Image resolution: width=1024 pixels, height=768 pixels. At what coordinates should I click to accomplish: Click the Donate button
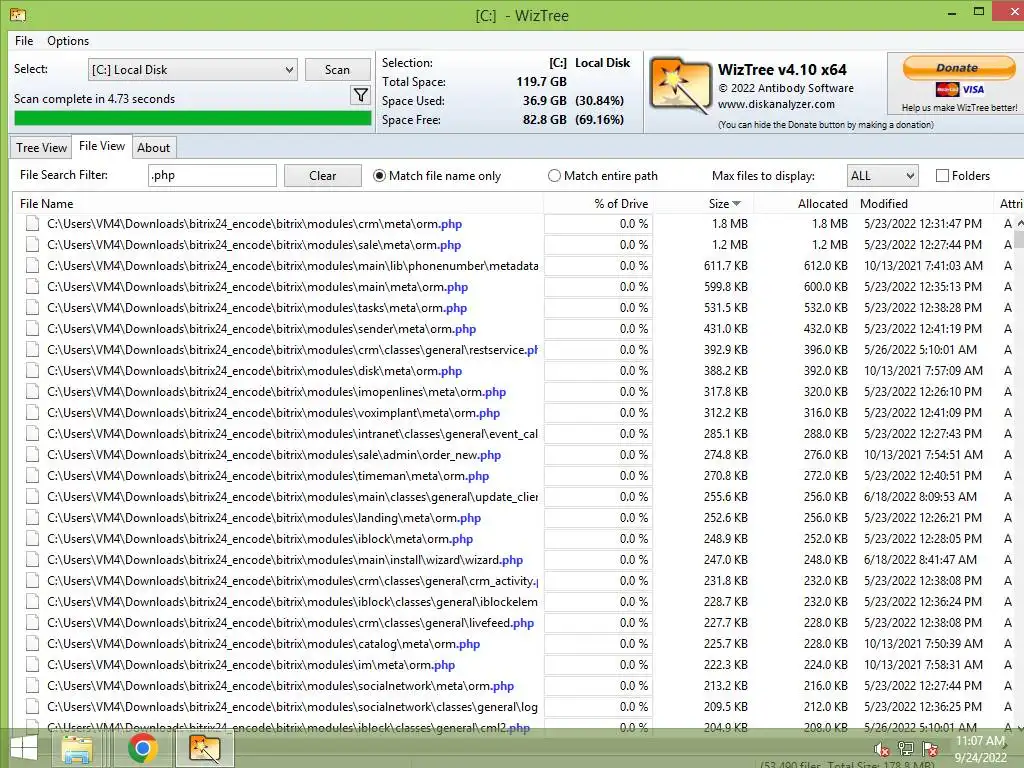pos(959,67)
